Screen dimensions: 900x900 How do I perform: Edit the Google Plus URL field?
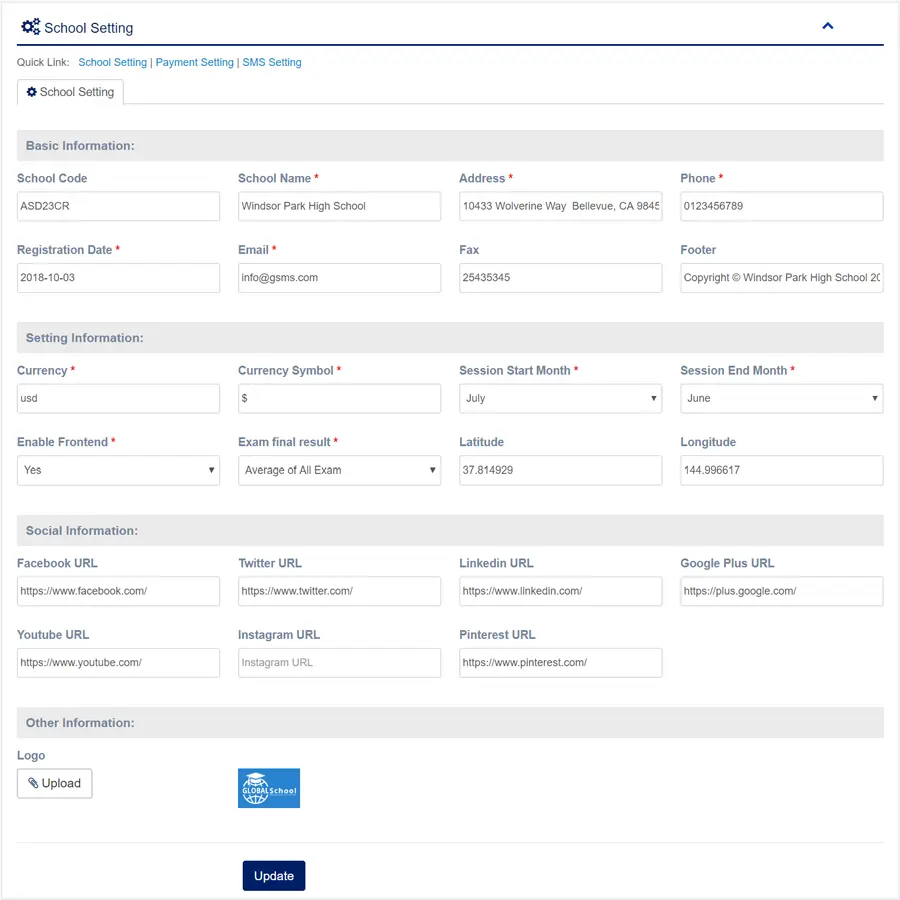point(781,591)
